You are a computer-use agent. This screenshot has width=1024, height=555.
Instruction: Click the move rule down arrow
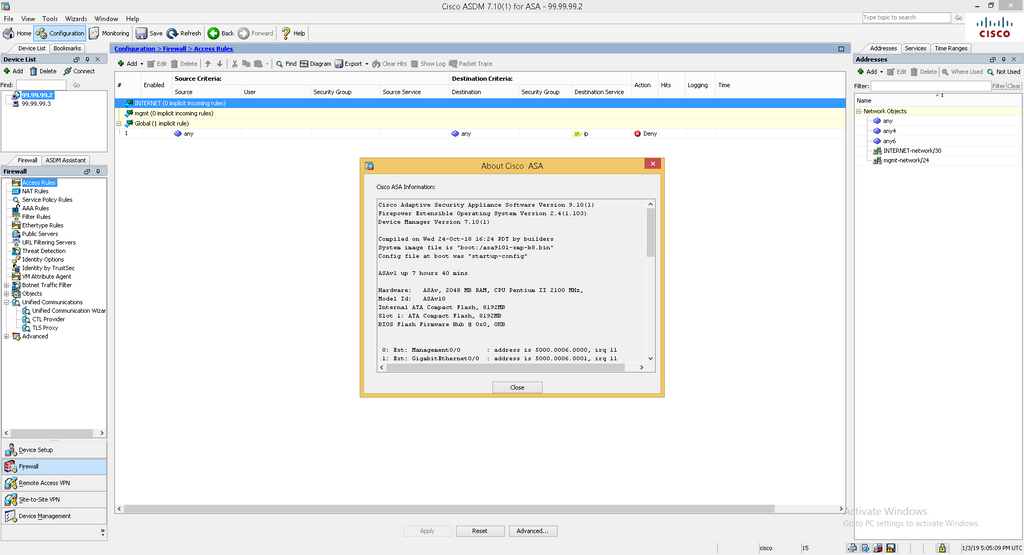point(219,64)
